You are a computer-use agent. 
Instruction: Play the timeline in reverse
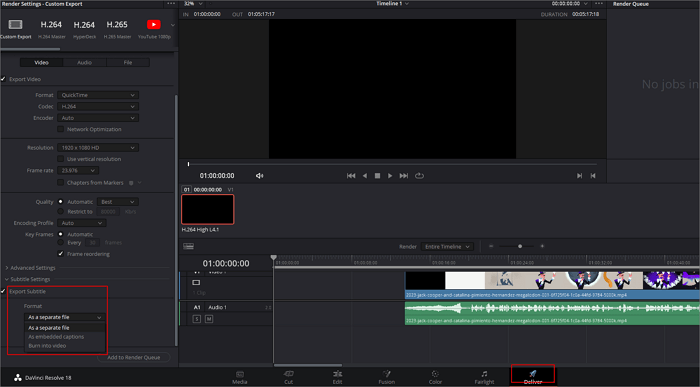click(365, 176)
